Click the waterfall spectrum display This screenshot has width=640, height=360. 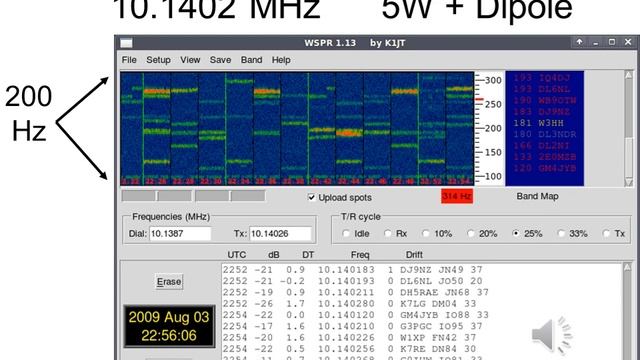(297, 129)
